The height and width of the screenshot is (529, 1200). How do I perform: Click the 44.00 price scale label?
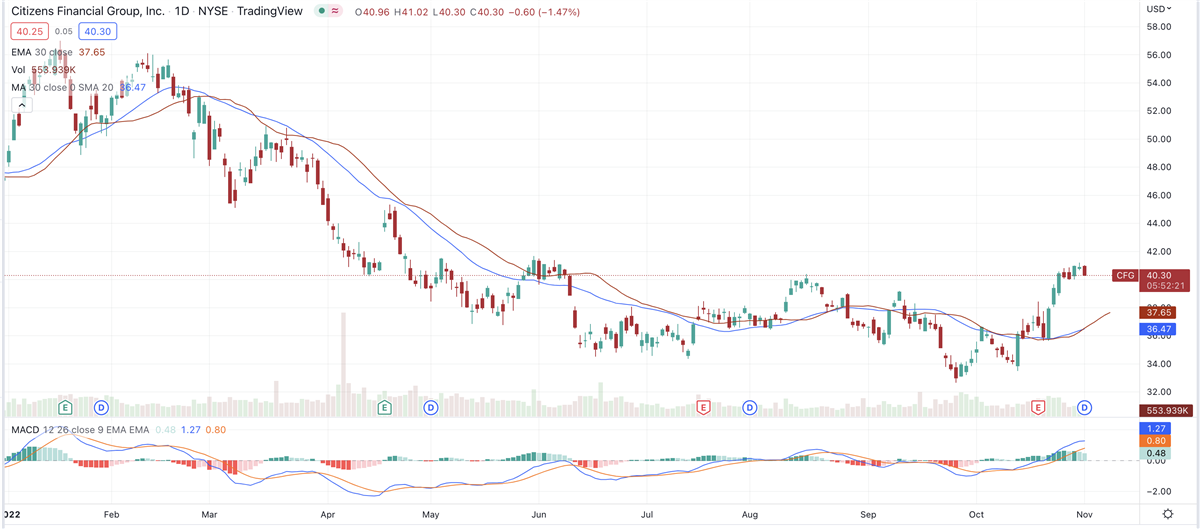pyautogui.click(x=1158, y=223)
